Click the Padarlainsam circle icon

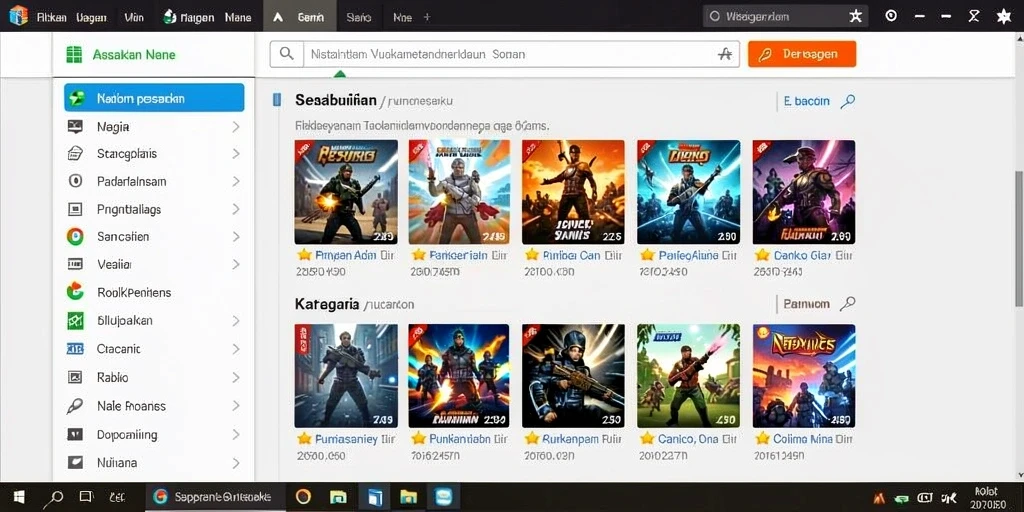[x=75, y=181]
